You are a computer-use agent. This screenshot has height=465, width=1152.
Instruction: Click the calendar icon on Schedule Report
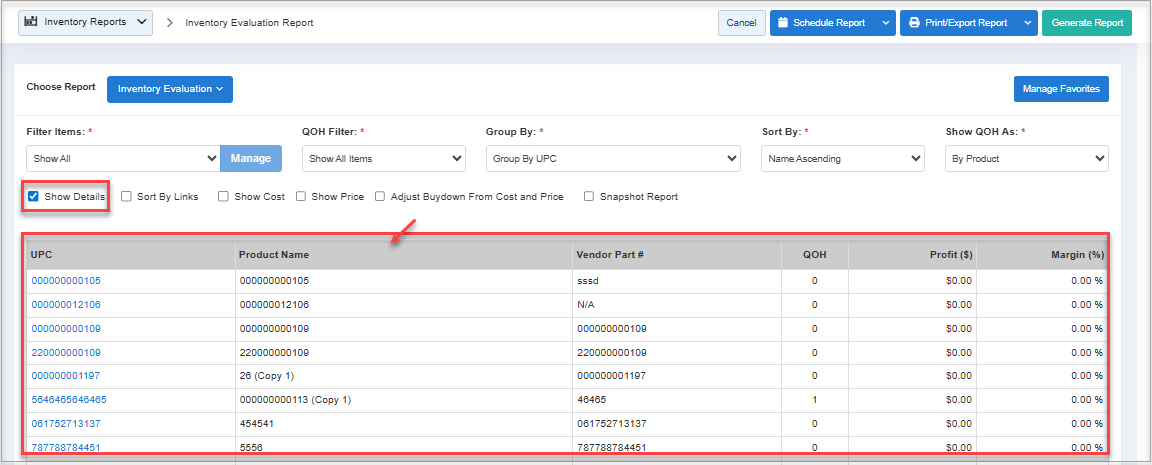(x=783, y=23)
